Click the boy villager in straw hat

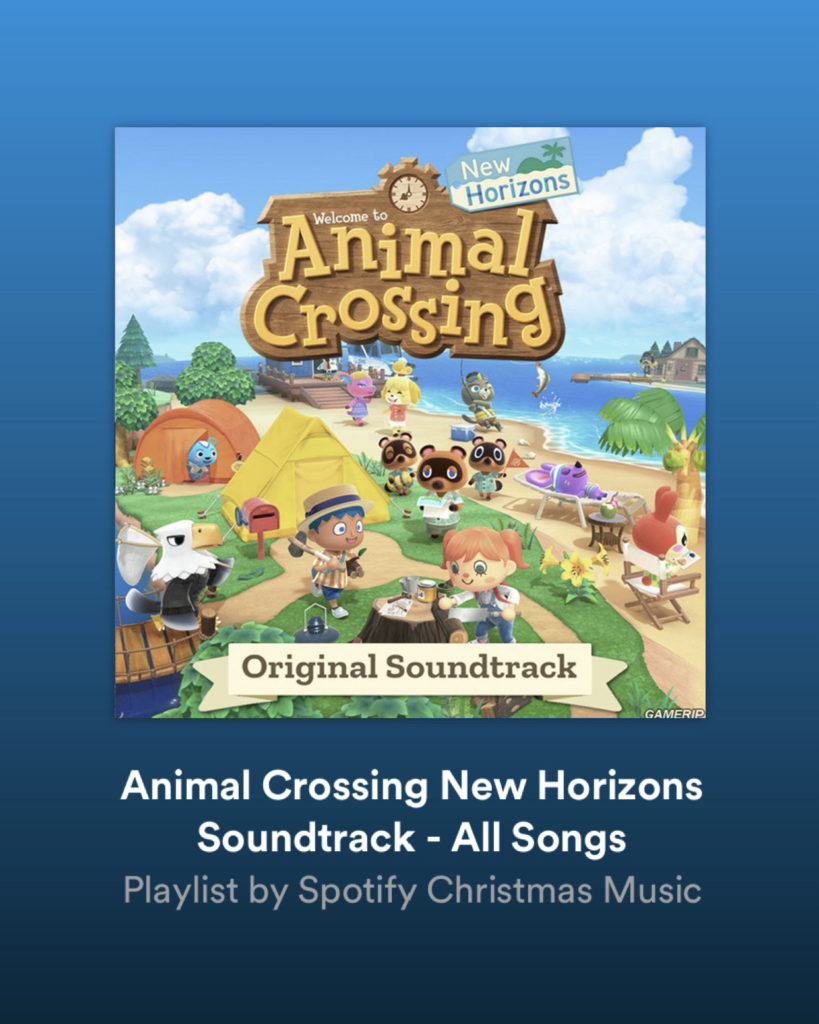click(x=332, y=549)
